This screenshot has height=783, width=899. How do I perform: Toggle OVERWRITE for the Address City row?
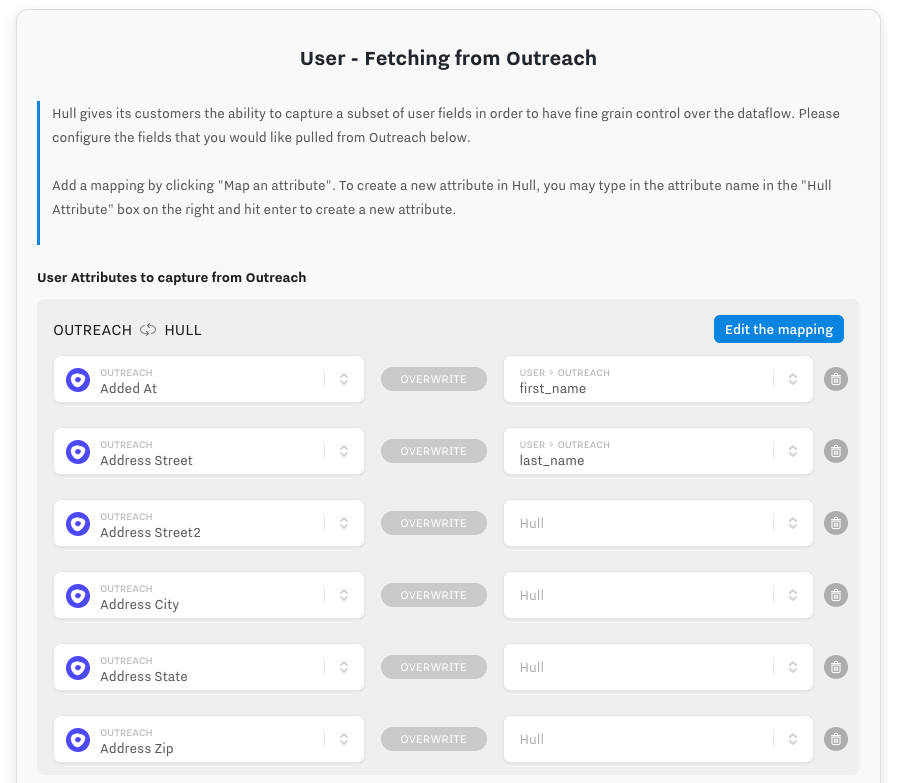tap(433, 595)
